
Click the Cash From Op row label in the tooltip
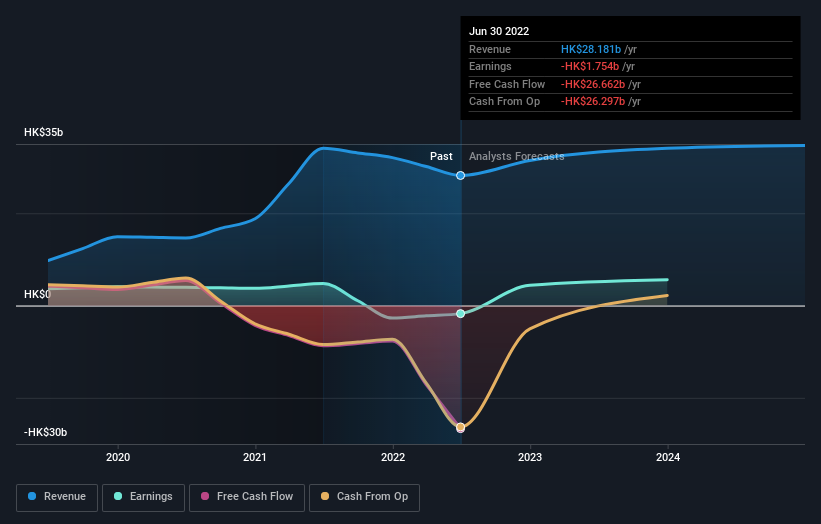504,102
